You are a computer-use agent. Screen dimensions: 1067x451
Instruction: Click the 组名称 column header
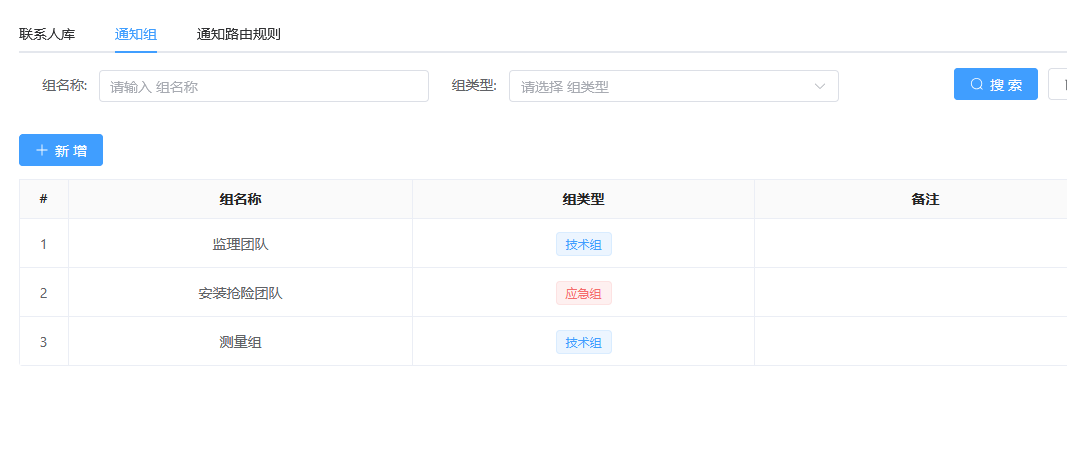coord(240,199)
